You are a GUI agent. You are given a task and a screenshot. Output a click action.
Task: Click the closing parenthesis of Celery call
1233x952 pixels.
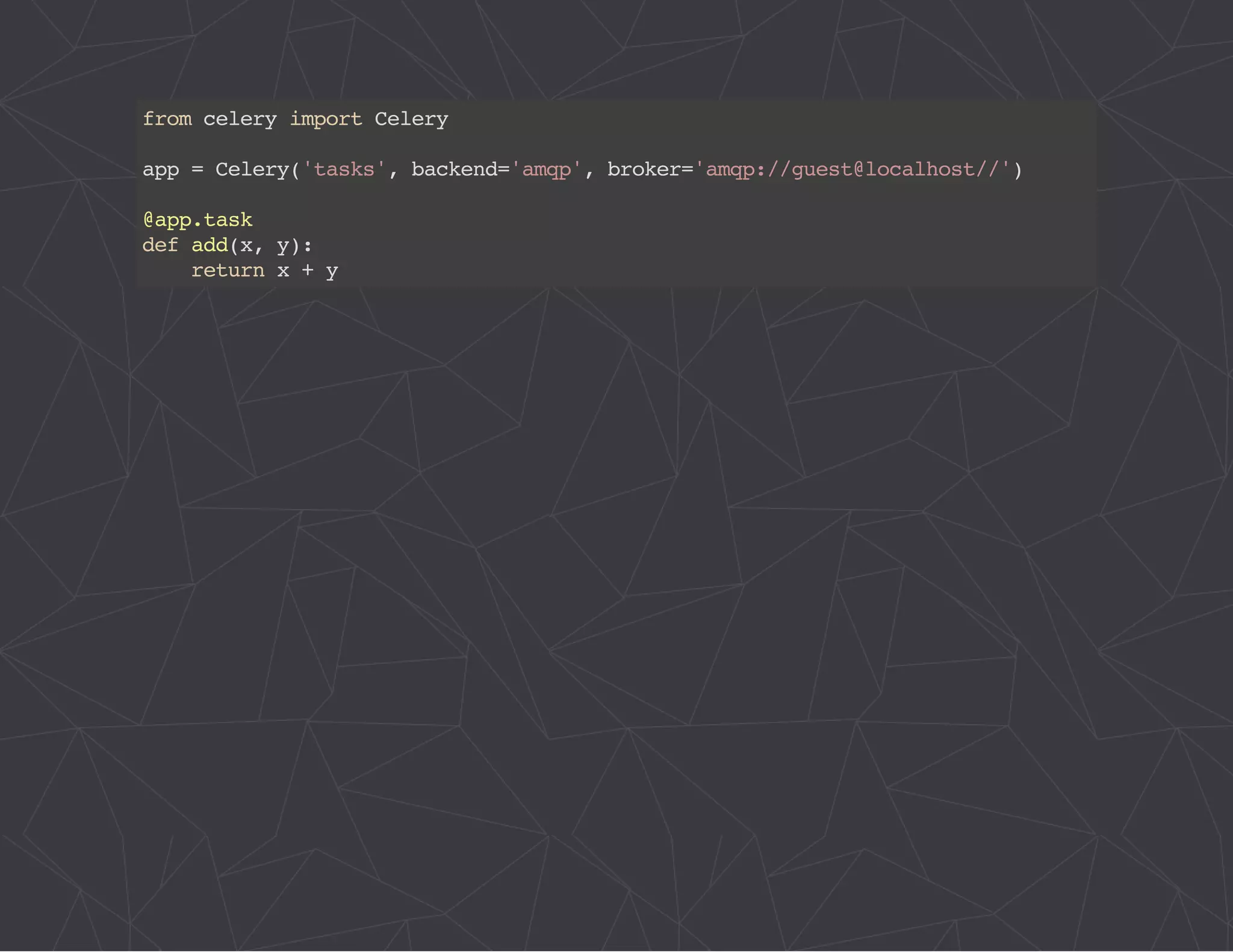[x=1017, y=170]
